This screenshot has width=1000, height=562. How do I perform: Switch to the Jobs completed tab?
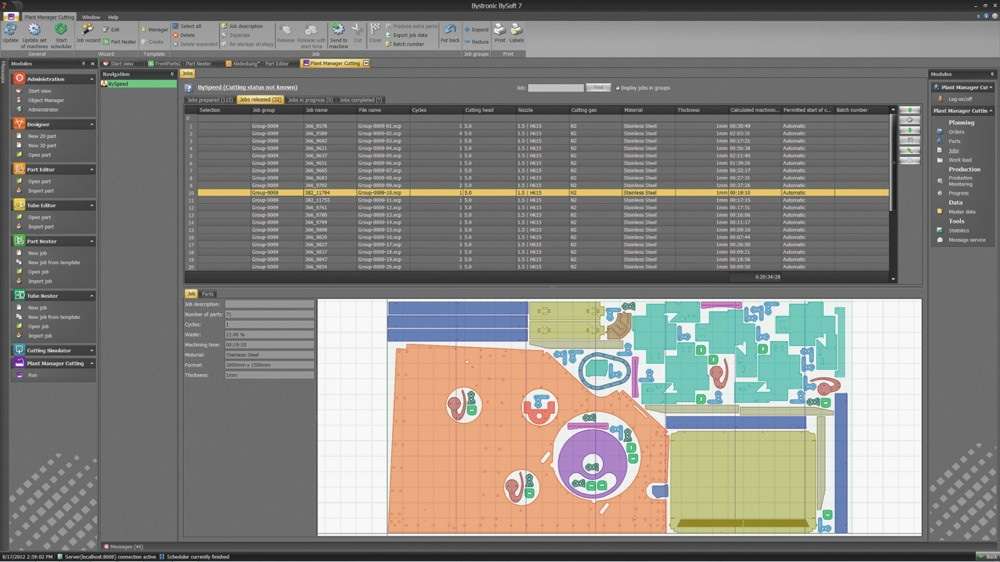pyautogui.click(x=360, y=100)
